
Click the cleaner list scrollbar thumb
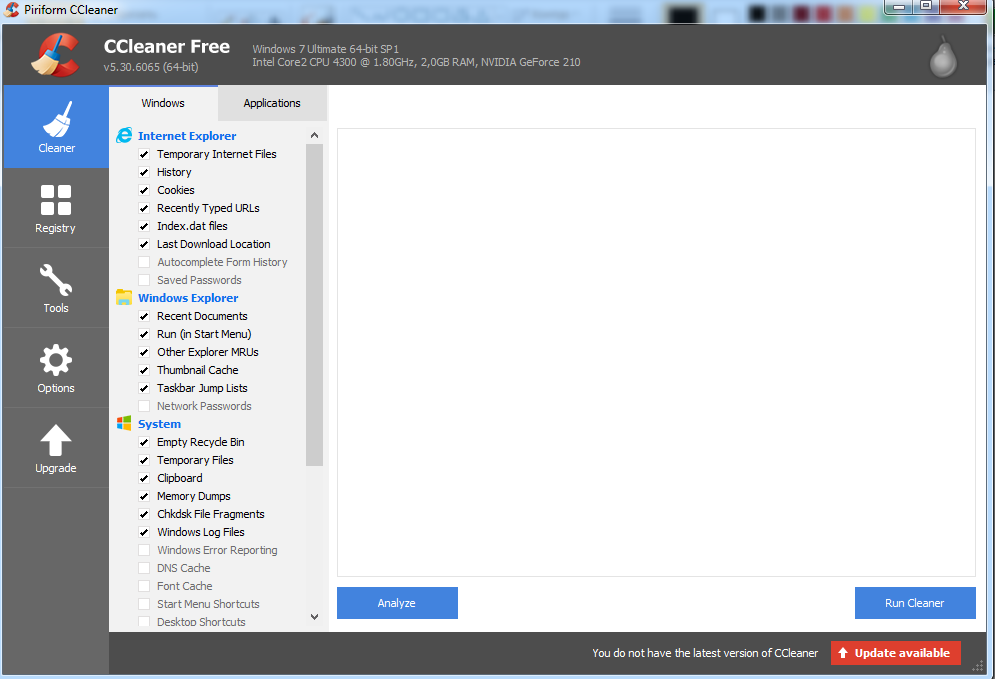(314, 305)
